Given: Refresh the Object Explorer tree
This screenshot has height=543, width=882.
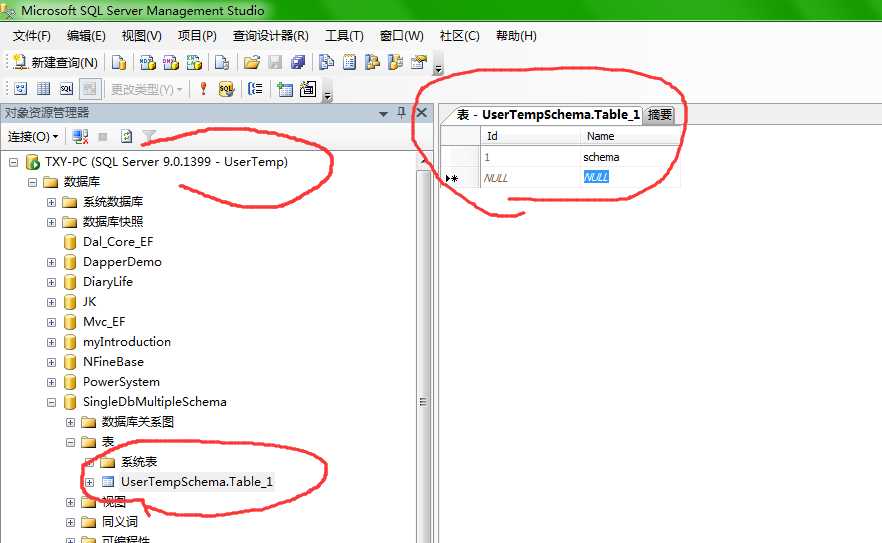Looking at the screenshot, I should pos(127,137).
